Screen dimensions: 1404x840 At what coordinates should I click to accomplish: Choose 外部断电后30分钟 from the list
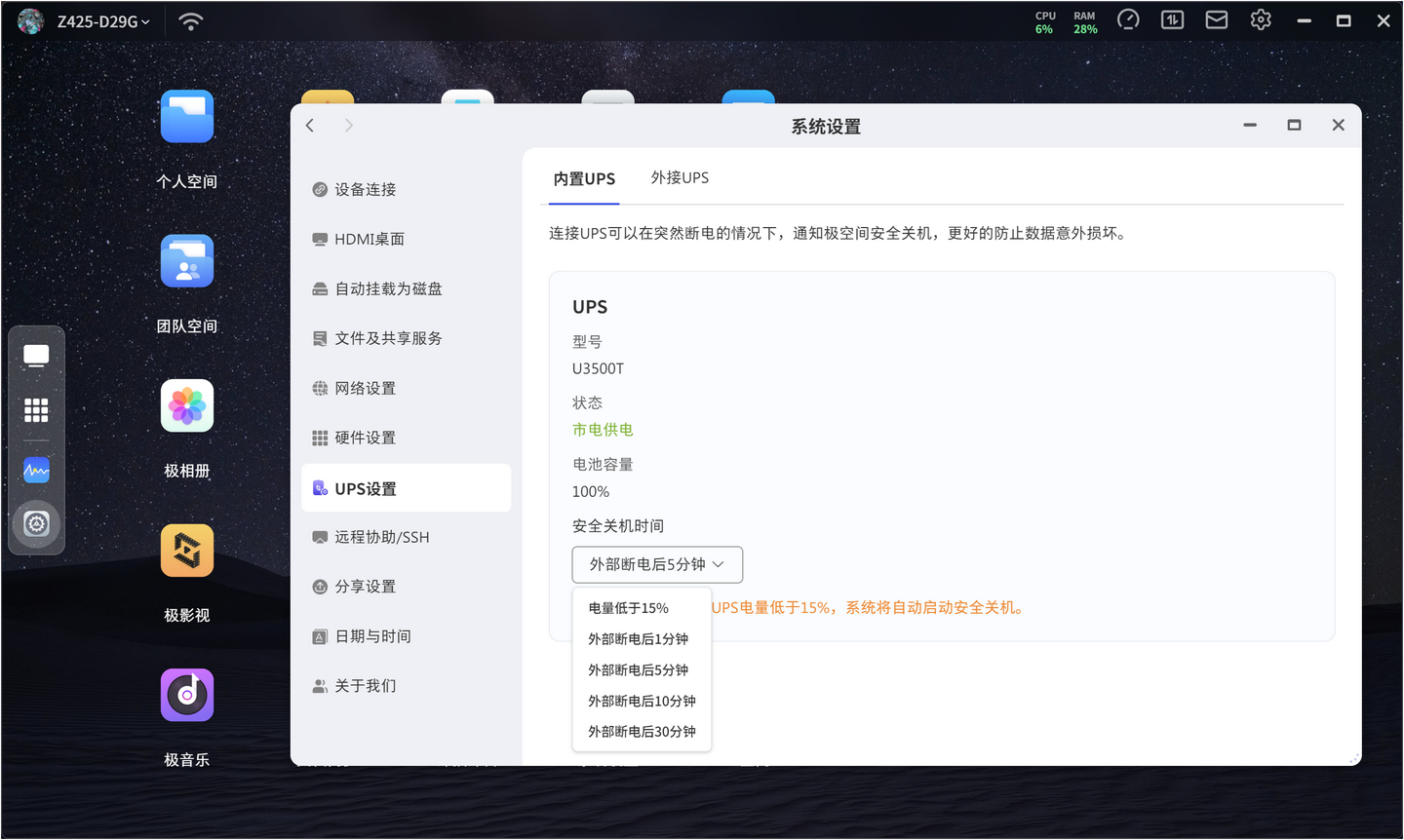pos(642,732)
